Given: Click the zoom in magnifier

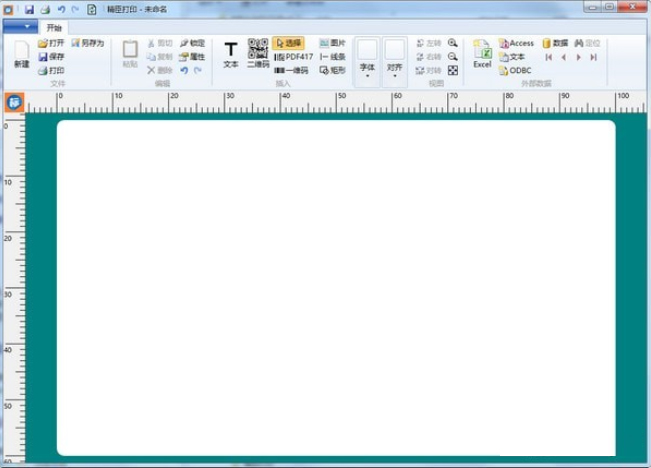Looking at the screenshot, I should pyautogui.click(x=453, y=43).
